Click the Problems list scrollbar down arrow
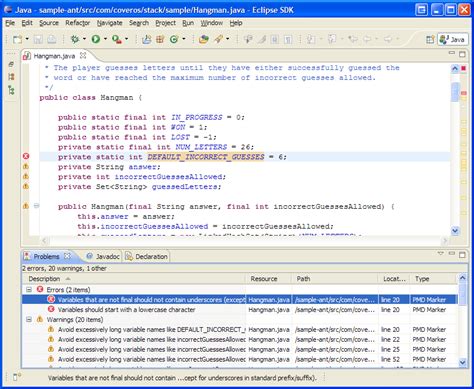Viewport: 474px width, 389px height. tap(462, 362)
